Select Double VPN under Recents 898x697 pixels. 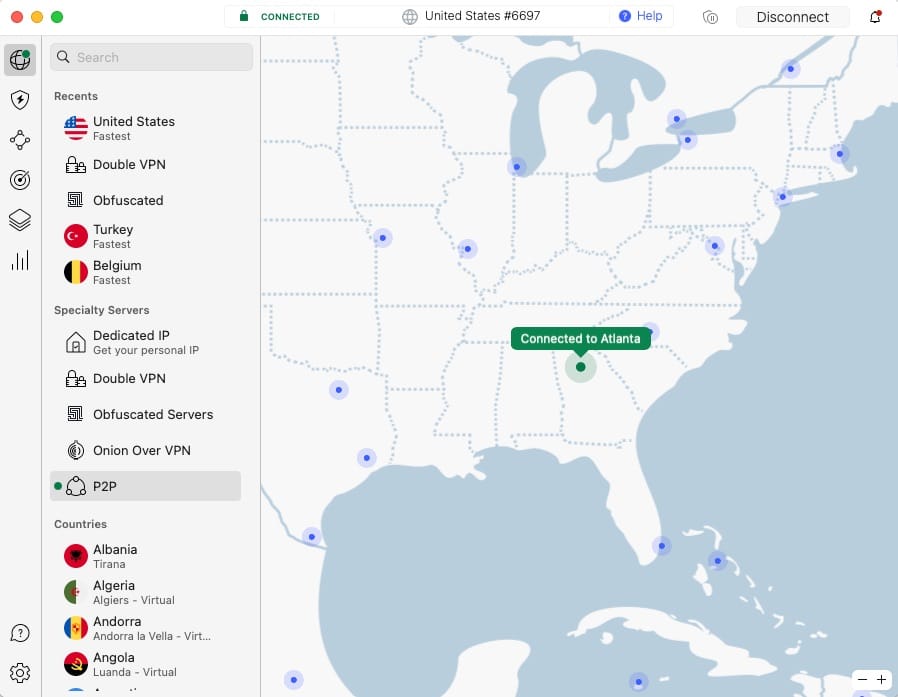(x=146, y=164)
